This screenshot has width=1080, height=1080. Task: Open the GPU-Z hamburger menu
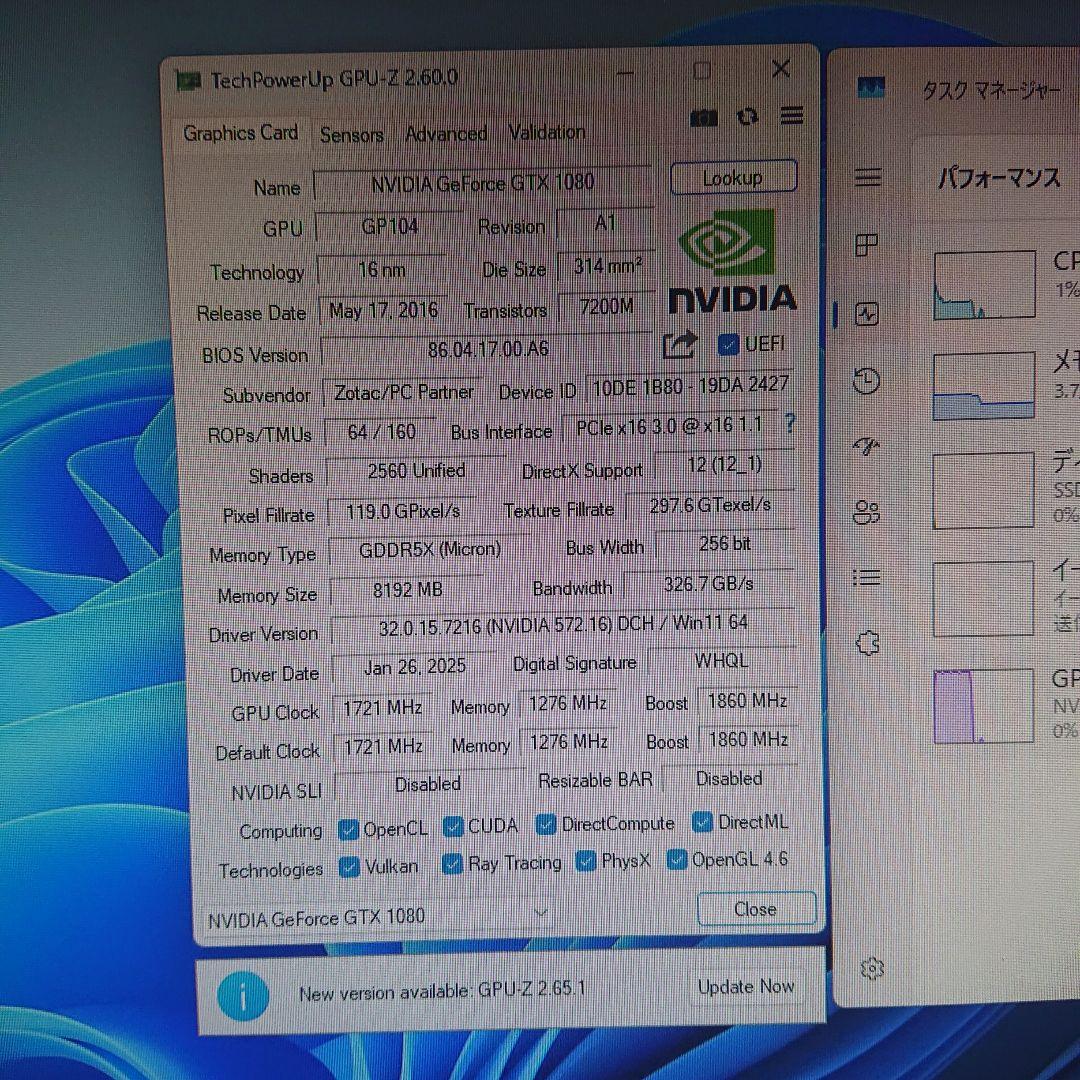792,116
